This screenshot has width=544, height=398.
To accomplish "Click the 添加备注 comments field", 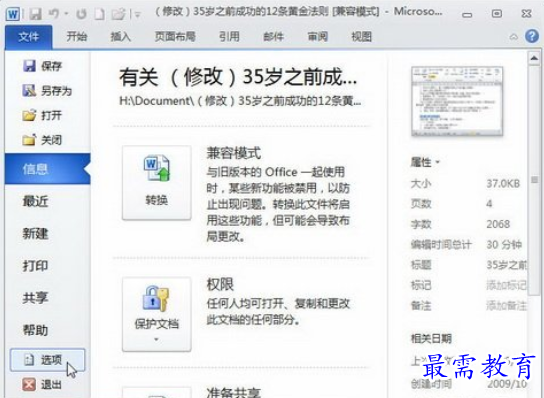I will (507, 306).
